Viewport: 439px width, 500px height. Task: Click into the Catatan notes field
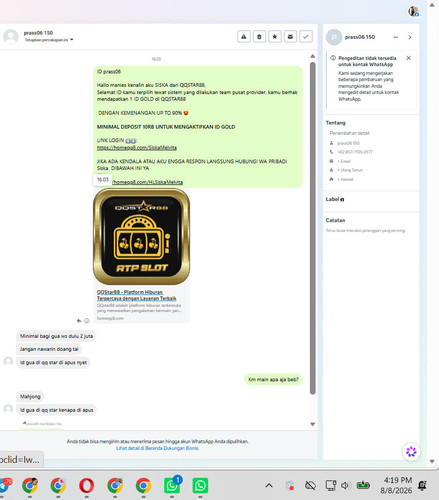[365, 231]
